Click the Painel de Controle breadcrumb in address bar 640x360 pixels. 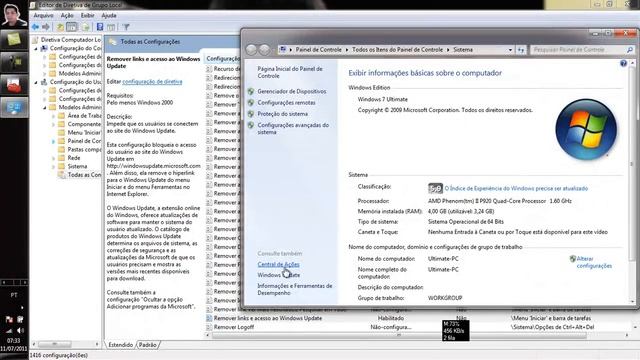click(x=318, y=50)
